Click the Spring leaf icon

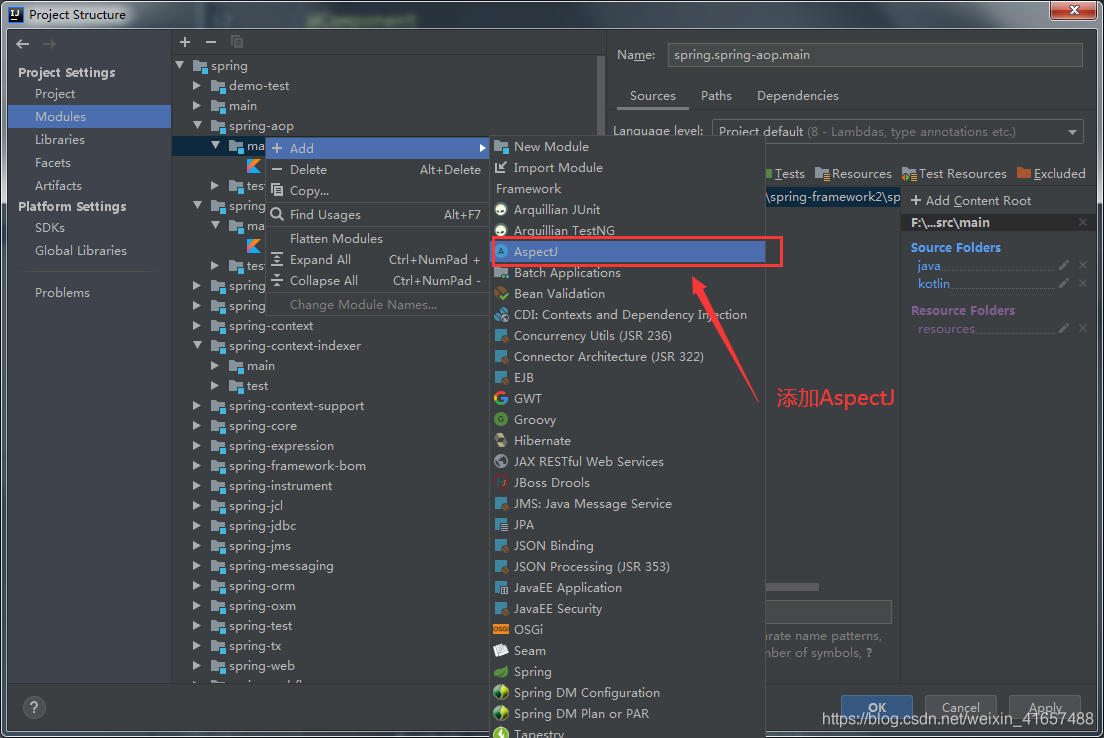[501, 672]
